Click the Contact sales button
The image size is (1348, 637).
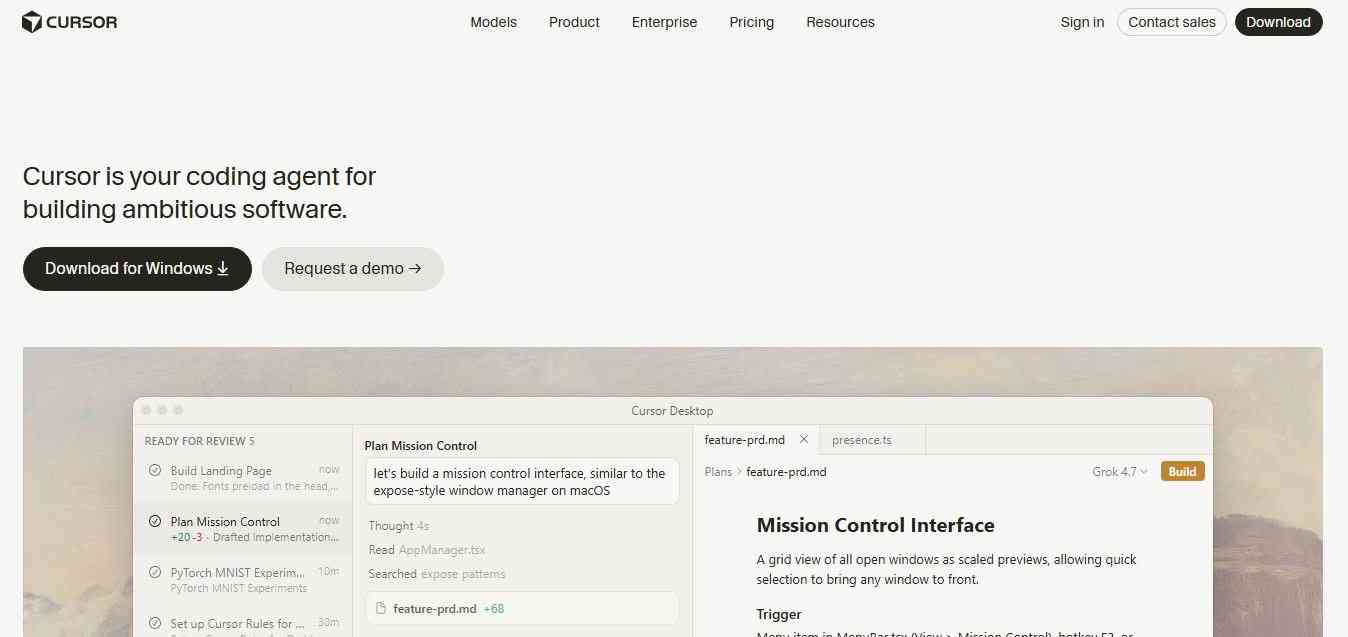coord(1171,22)
